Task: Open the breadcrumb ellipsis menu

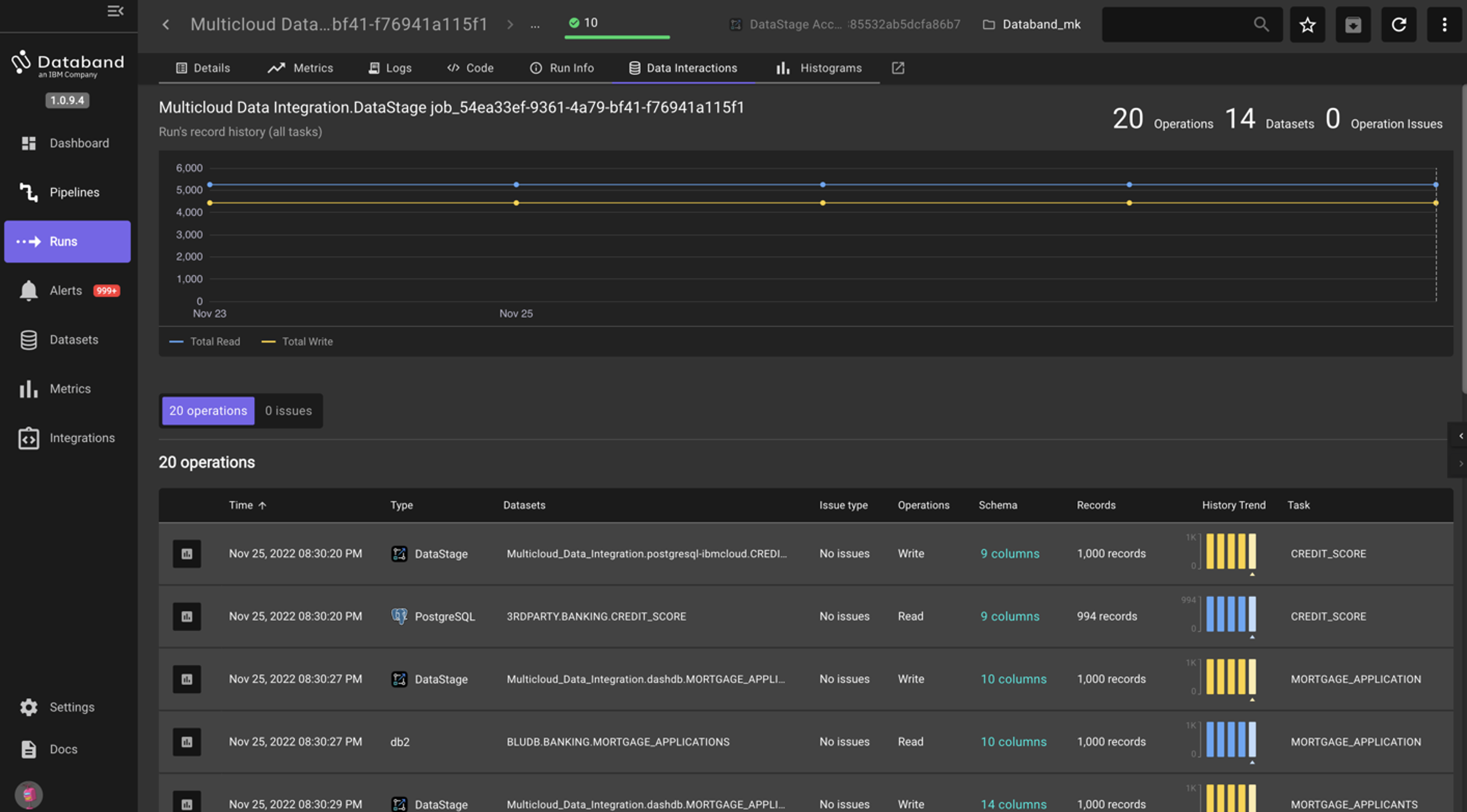Action: 535,25
